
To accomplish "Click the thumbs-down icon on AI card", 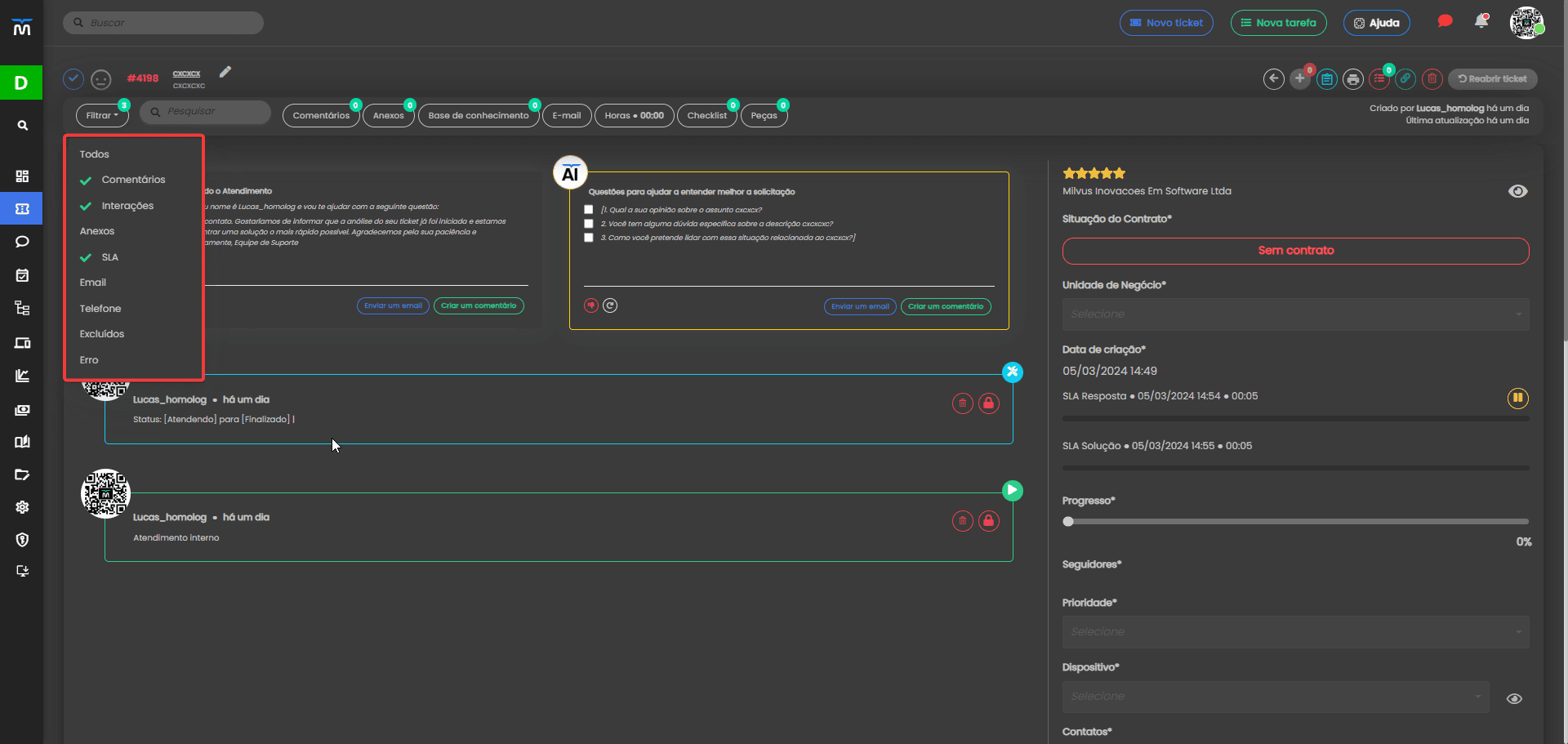I will (x=591, y=305).
